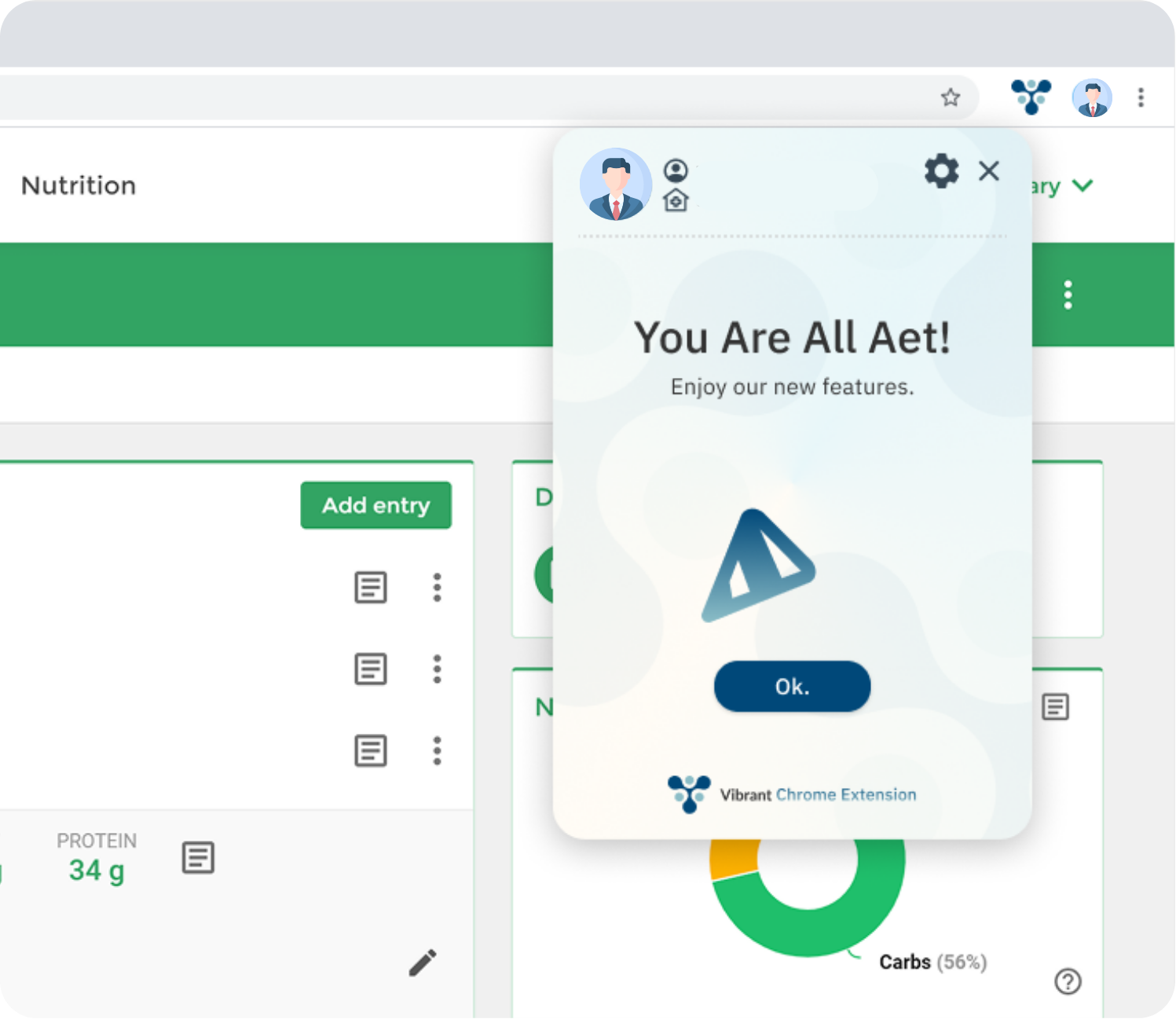Open more options for second entry
The width and height of the screenshot is (1176, 1019).
438,669
